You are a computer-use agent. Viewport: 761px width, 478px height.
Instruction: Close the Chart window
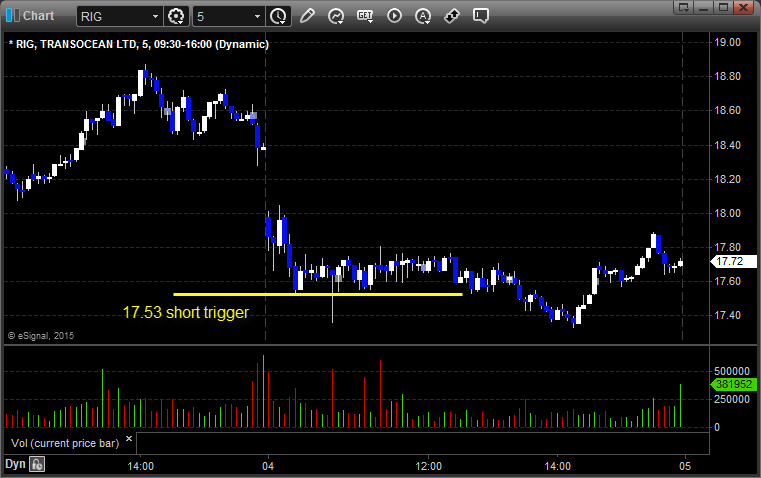point(744,7)
